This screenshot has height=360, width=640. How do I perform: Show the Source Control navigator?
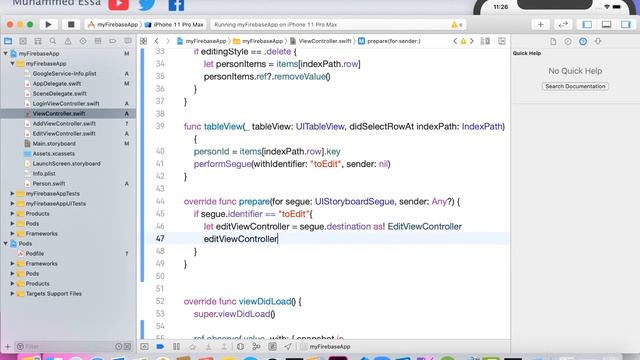point(23,41)
